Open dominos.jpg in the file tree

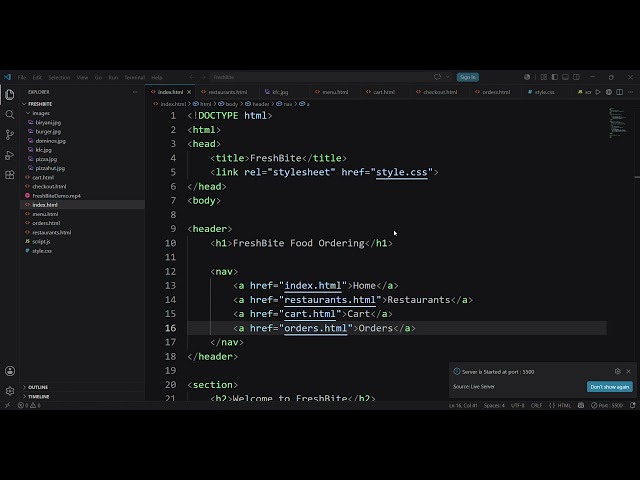[51, 141]
